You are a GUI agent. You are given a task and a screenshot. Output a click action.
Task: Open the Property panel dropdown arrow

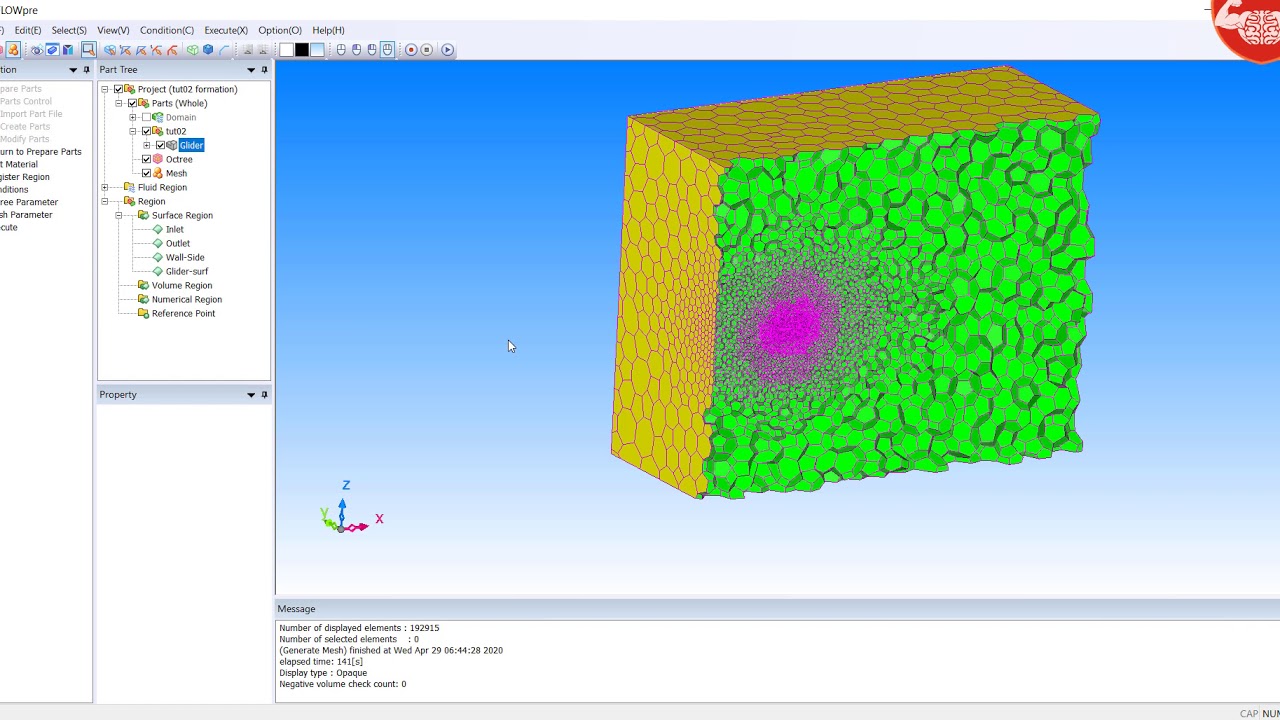251,394
